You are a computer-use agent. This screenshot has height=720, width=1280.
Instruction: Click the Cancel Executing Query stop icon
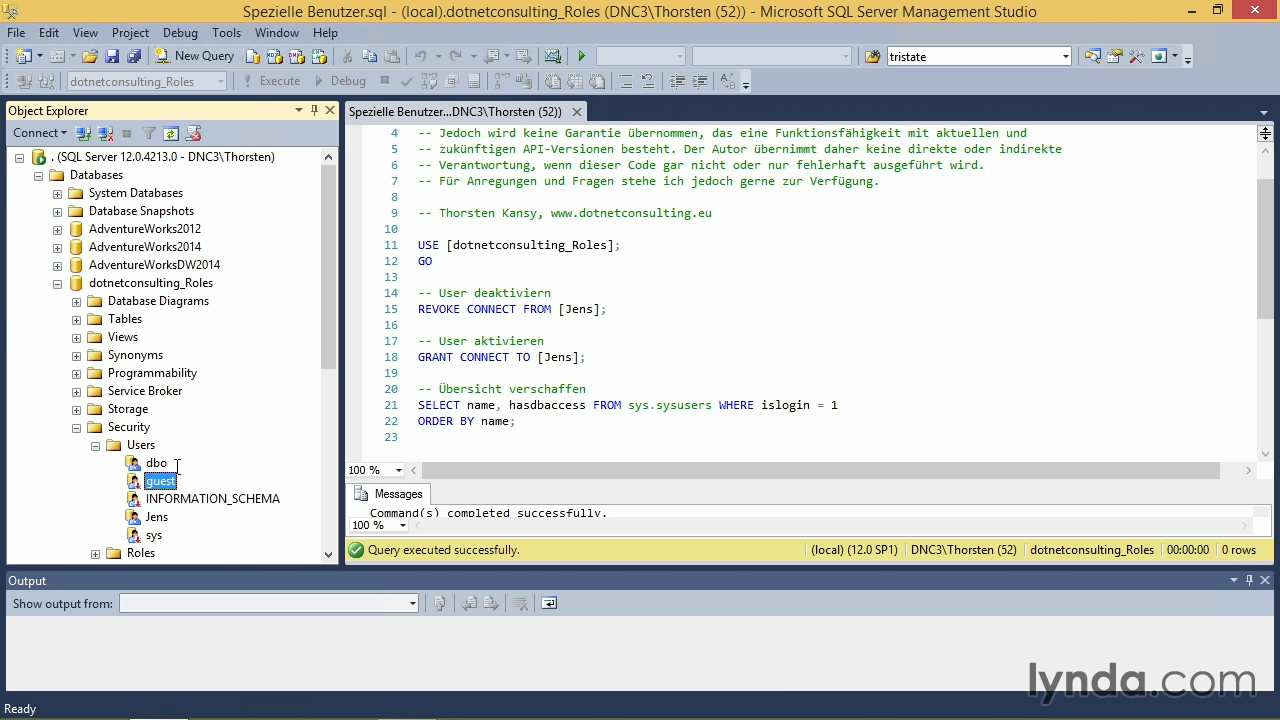tap(384, 81)
